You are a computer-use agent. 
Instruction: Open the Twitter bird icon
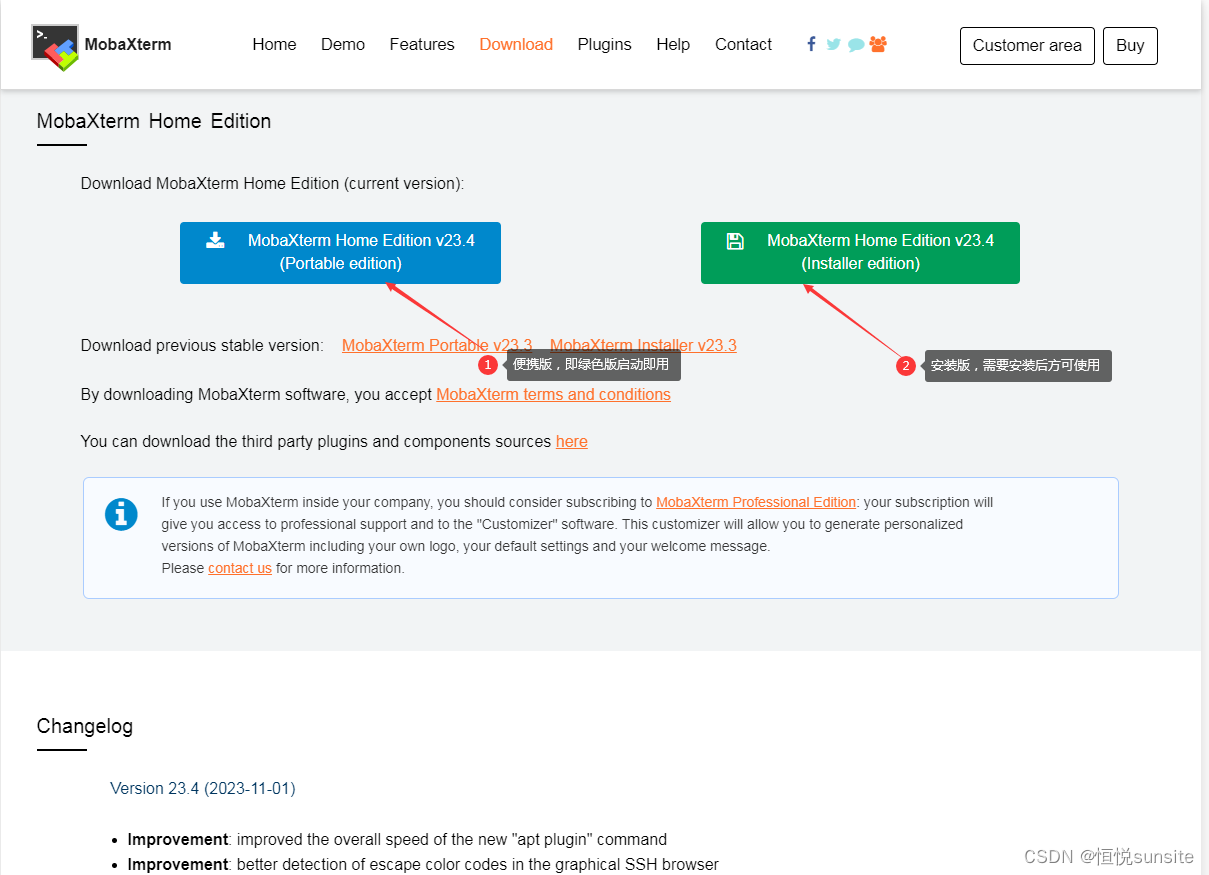click(833, 45)
